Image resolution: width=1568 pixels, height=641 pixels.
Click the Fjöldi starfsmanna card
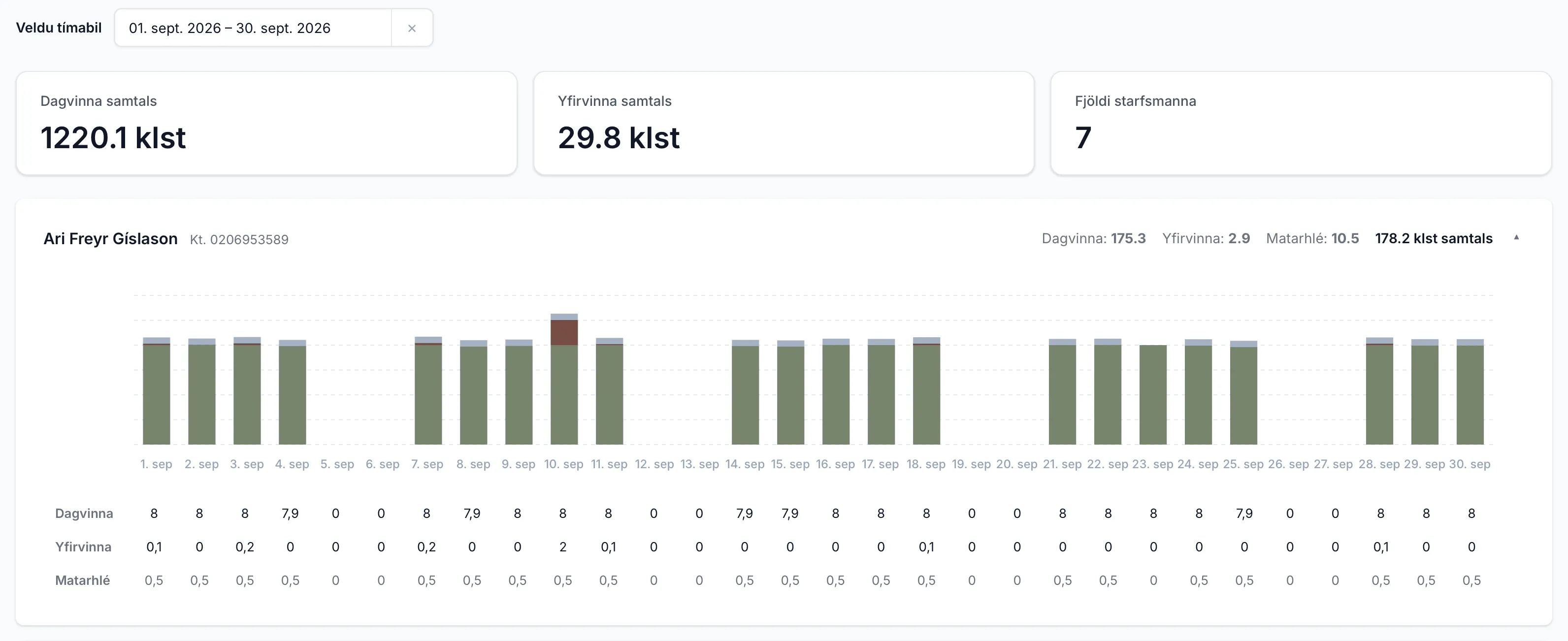pos(1301,123)
